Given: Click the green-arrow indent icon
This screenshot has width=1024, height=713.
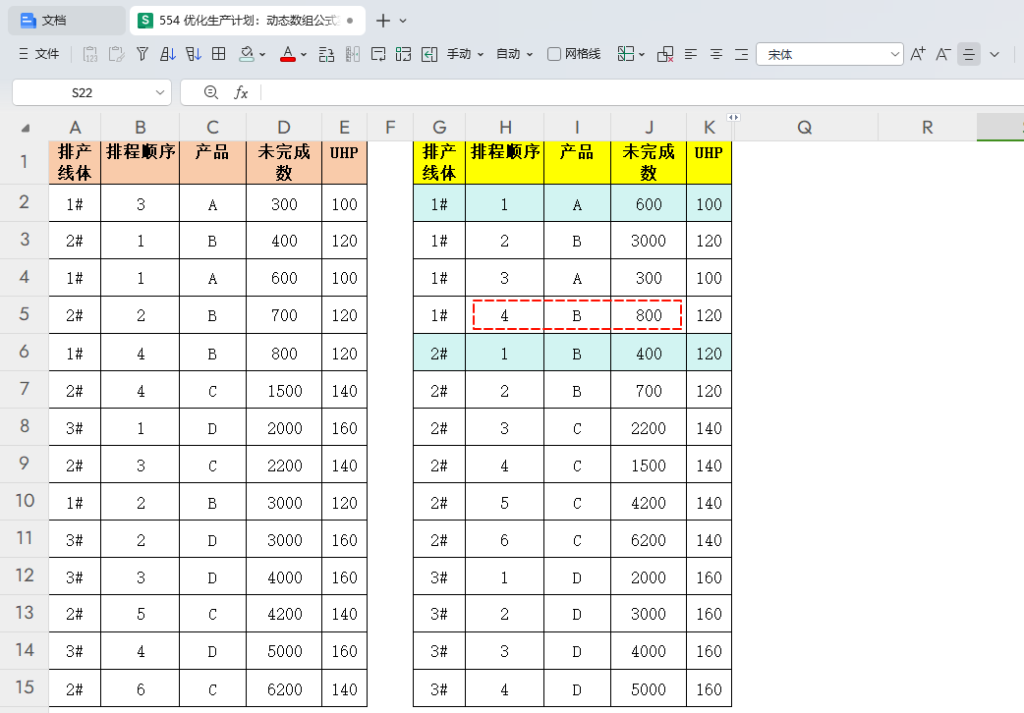Looking at the screenshot, I should [429, 54].
